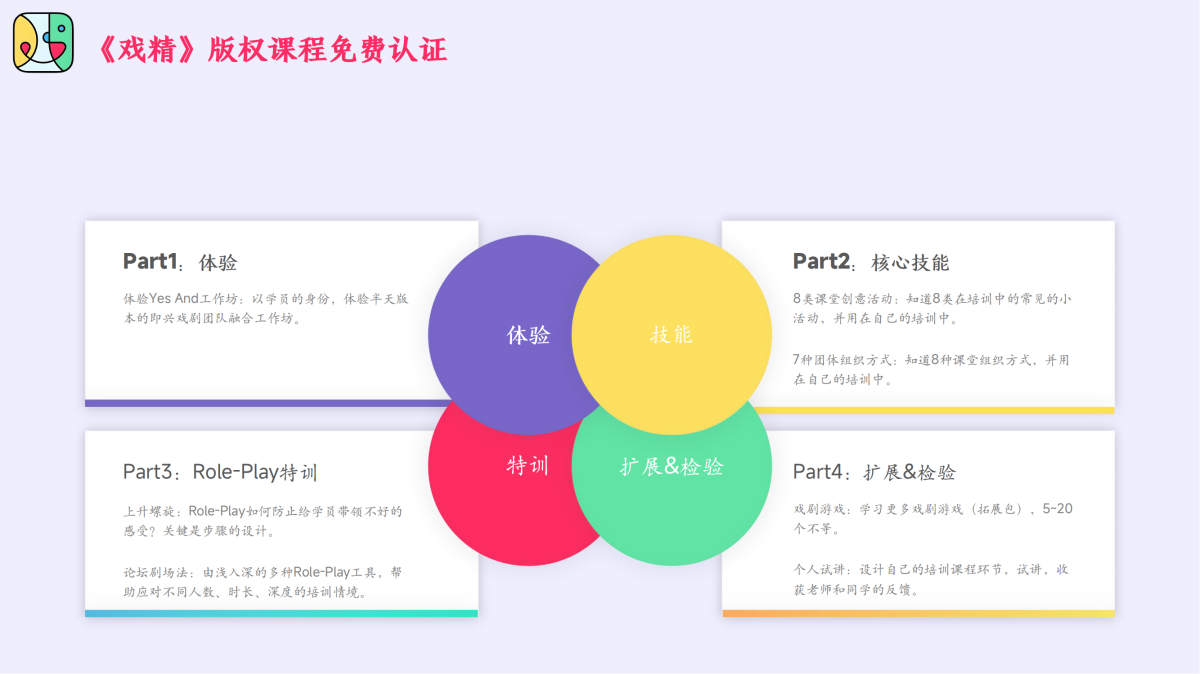This screenshot has height=674, width=1200.
Task: Select the teal bar under Part3 card
Action: point(281,613)
